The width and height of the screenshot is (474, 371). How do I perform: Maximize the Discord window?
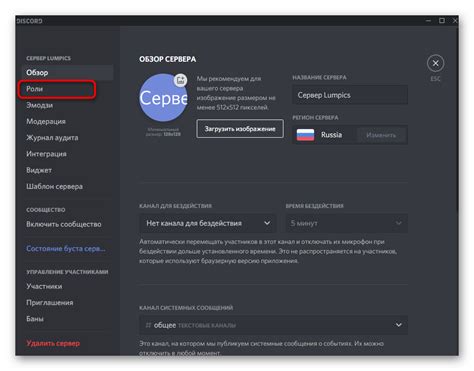click(x=442, y=21)
